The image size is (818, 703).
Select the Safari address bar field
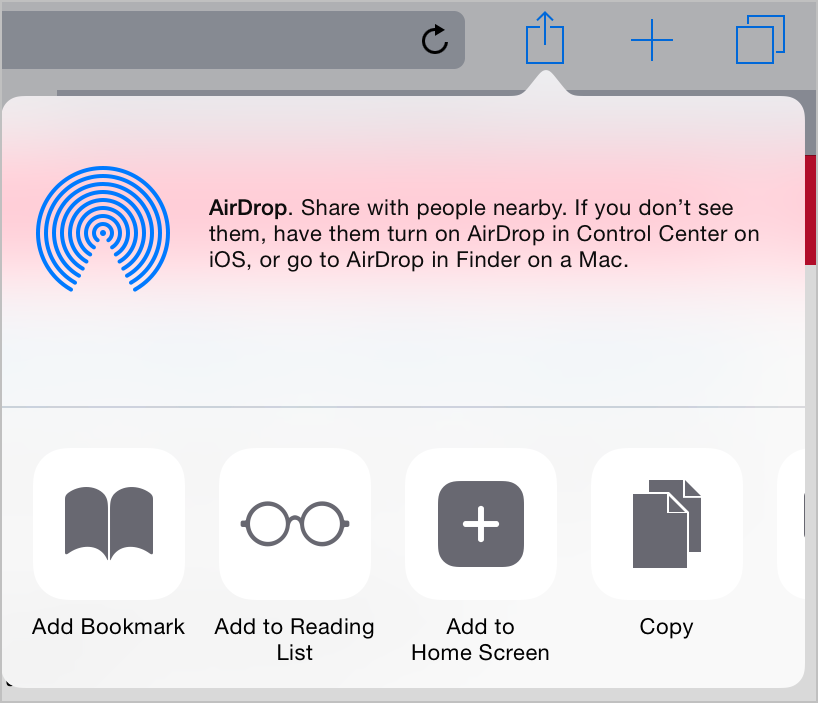coord(233,40)
